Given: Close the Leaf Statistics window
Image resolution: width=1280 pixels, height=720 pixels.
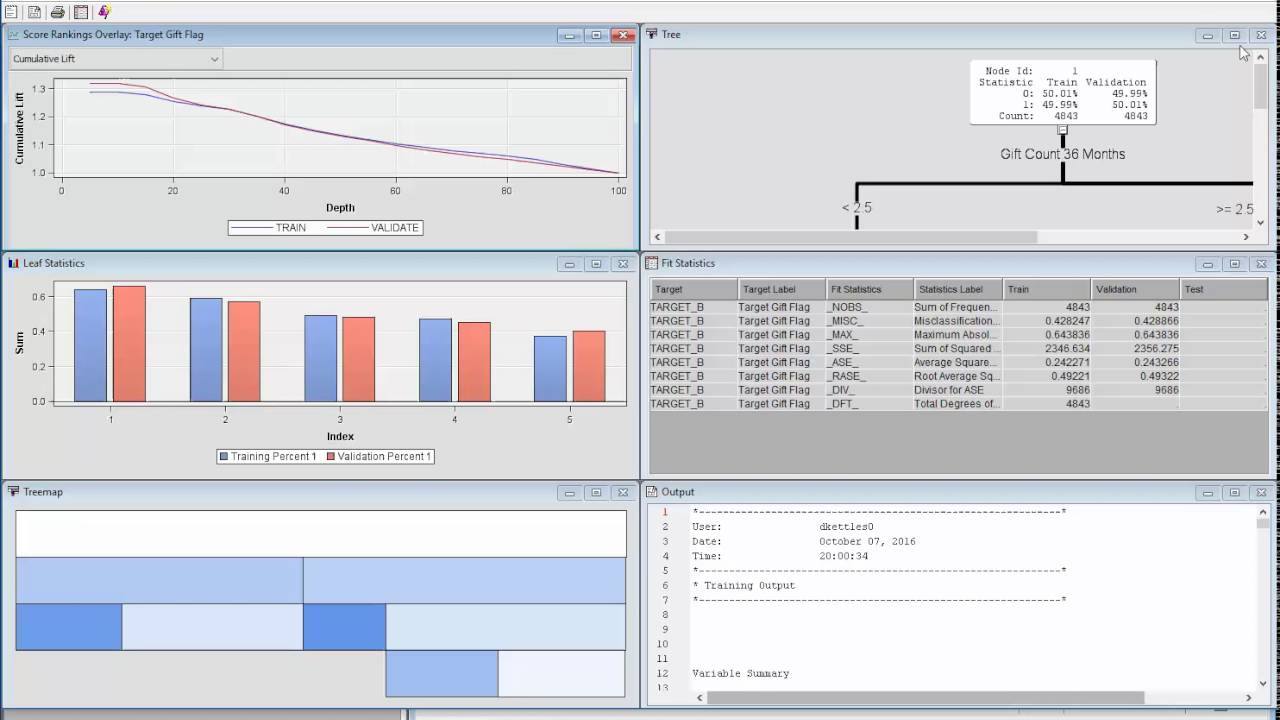Looking at the screenshot, I should (x=624, y=264).
